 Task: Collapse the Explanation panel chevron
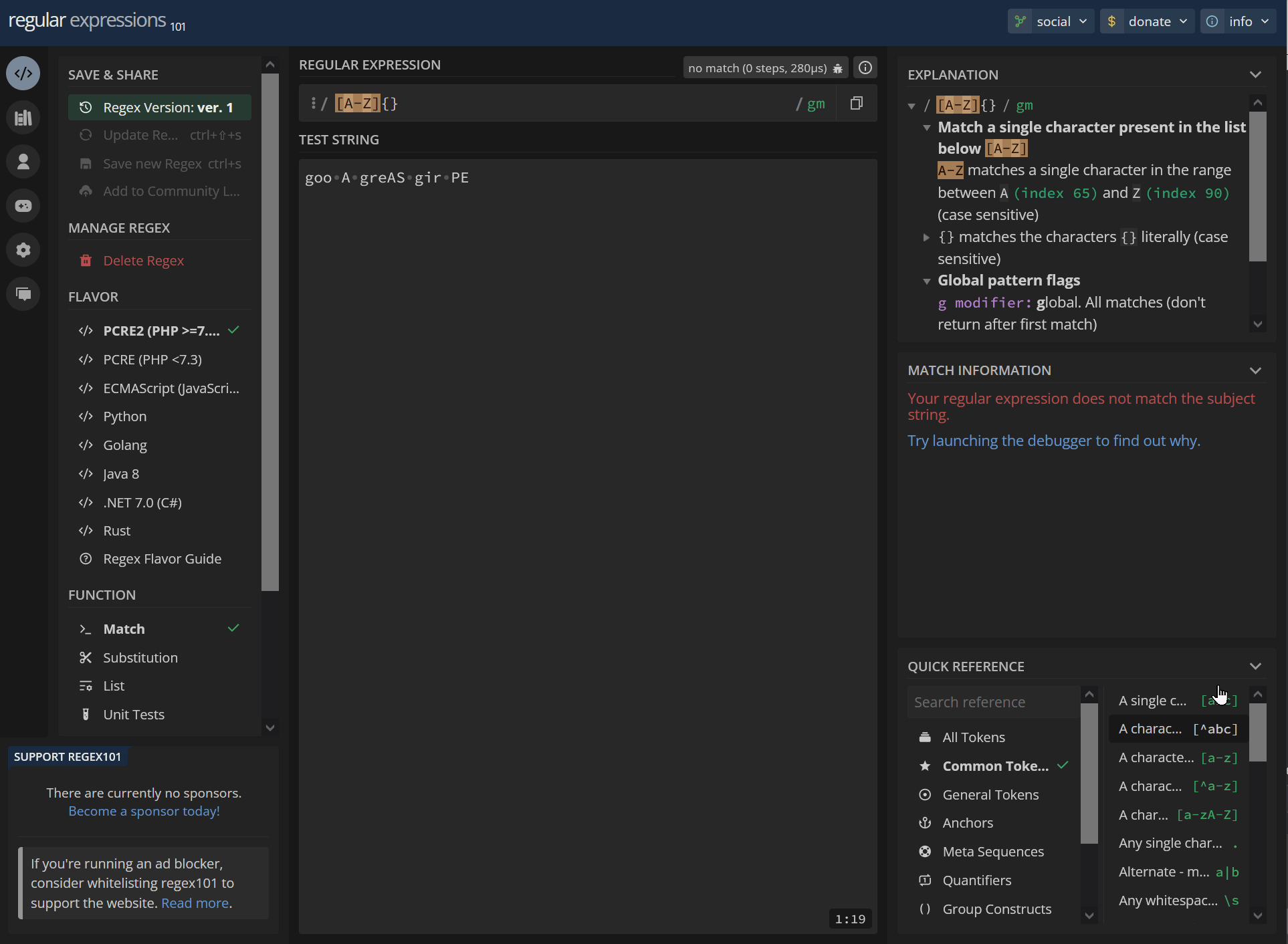pos(1255,75)
